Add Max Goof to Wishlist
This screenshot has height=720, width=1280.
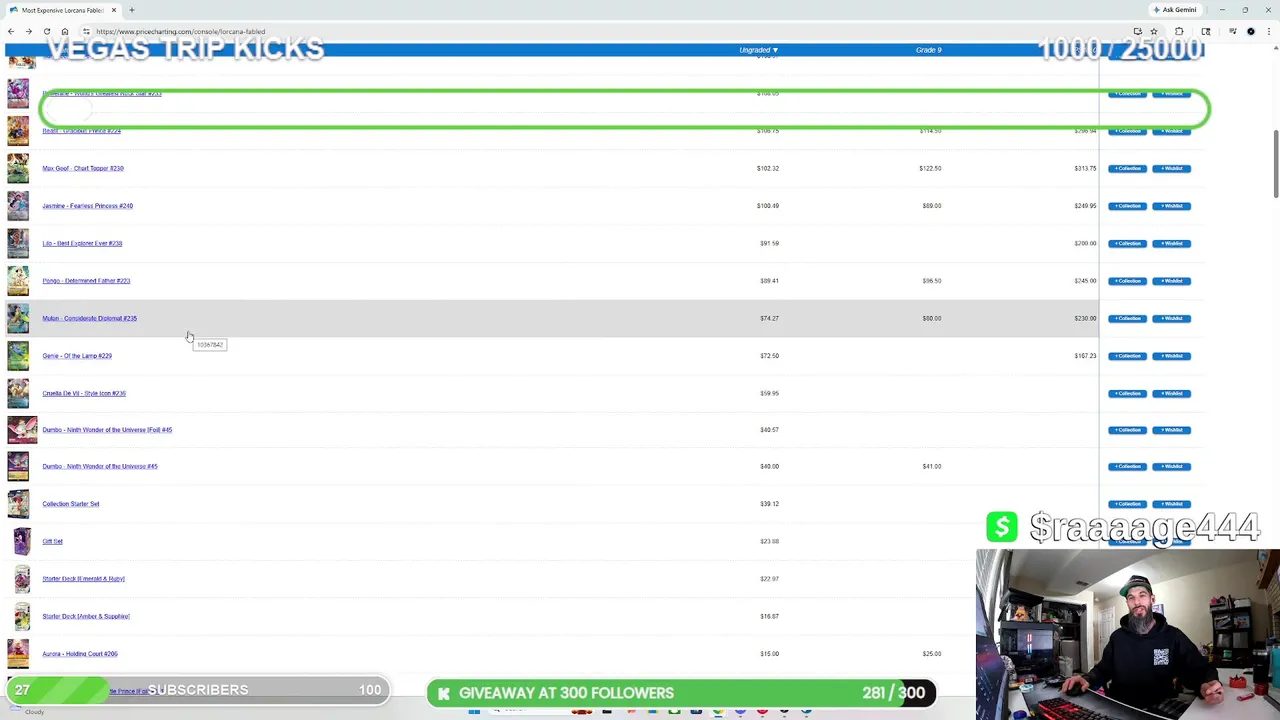click(1171, 168)
